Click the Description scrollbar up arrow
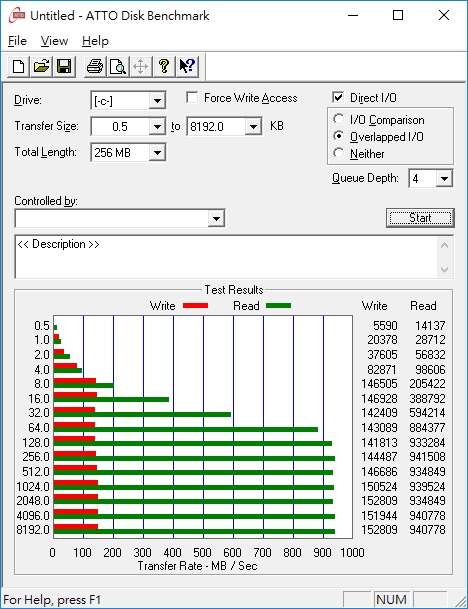The height and width of the screenshot is (609, 468). [445, 245]
